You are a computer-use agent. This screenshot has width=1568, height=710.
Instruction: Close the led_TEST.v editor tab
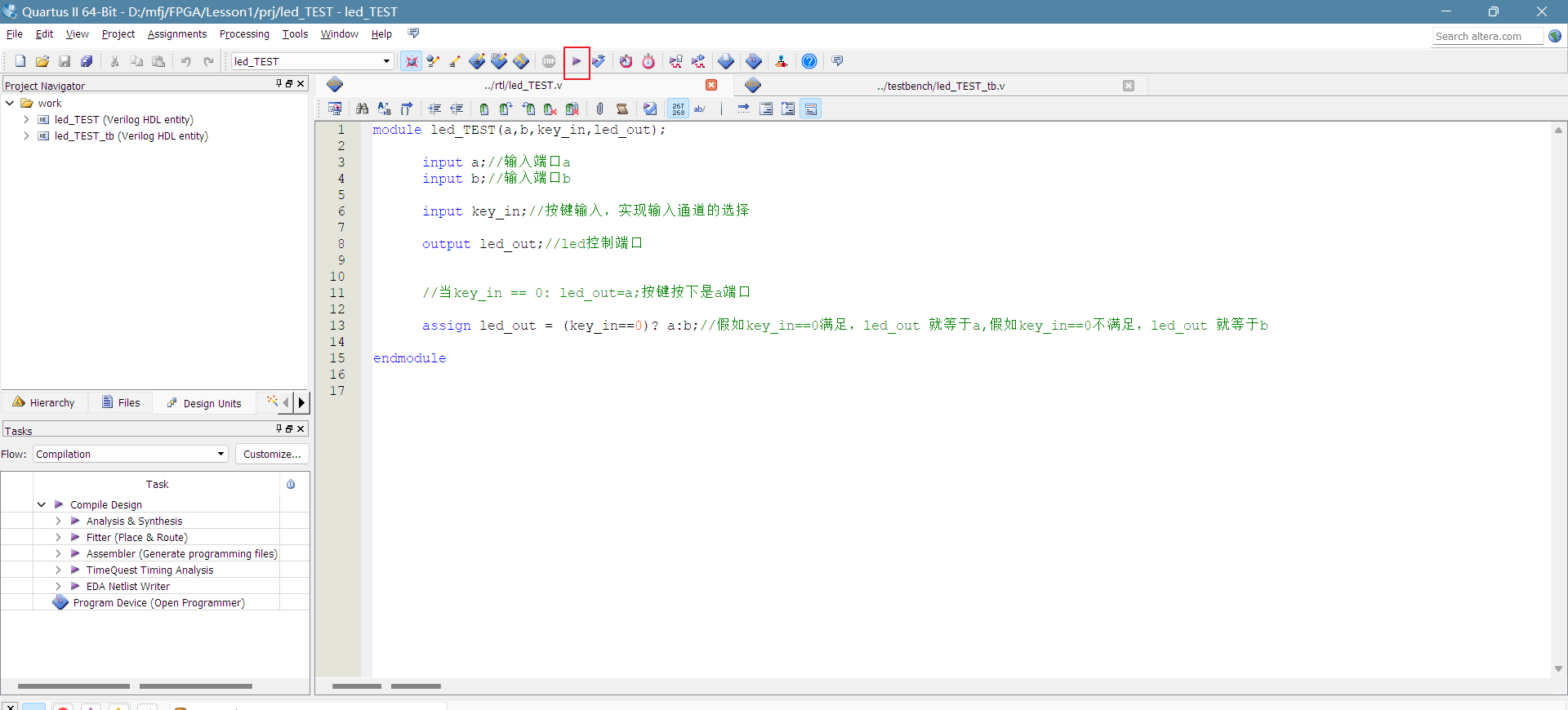(711, 85)
